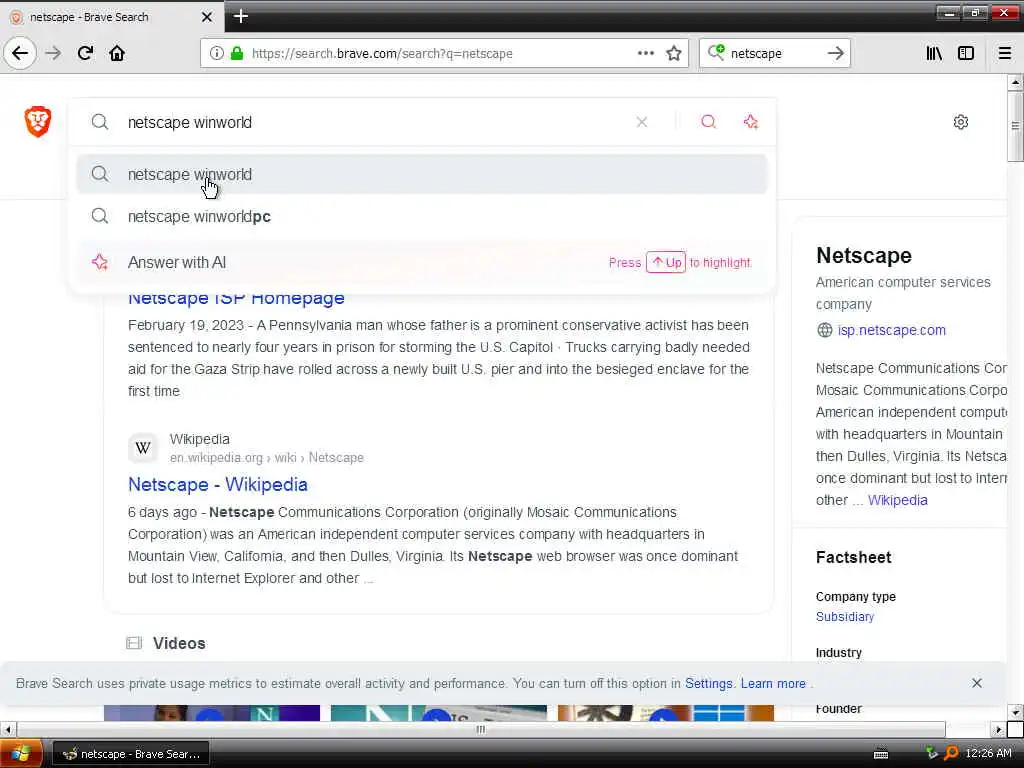Image resolution: width=1024 pixels, height=768 pixels.
Task: Open Netscape ISP Homepage result
Action: pyautogui.click(x=236, y=298)
